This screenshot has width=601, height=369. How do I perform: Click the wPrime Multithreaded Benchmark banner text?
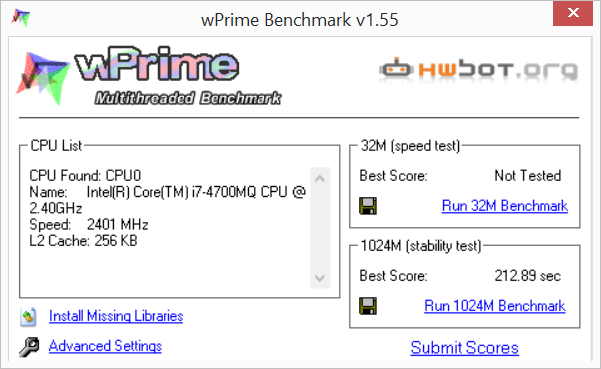[x=177, y=76]
